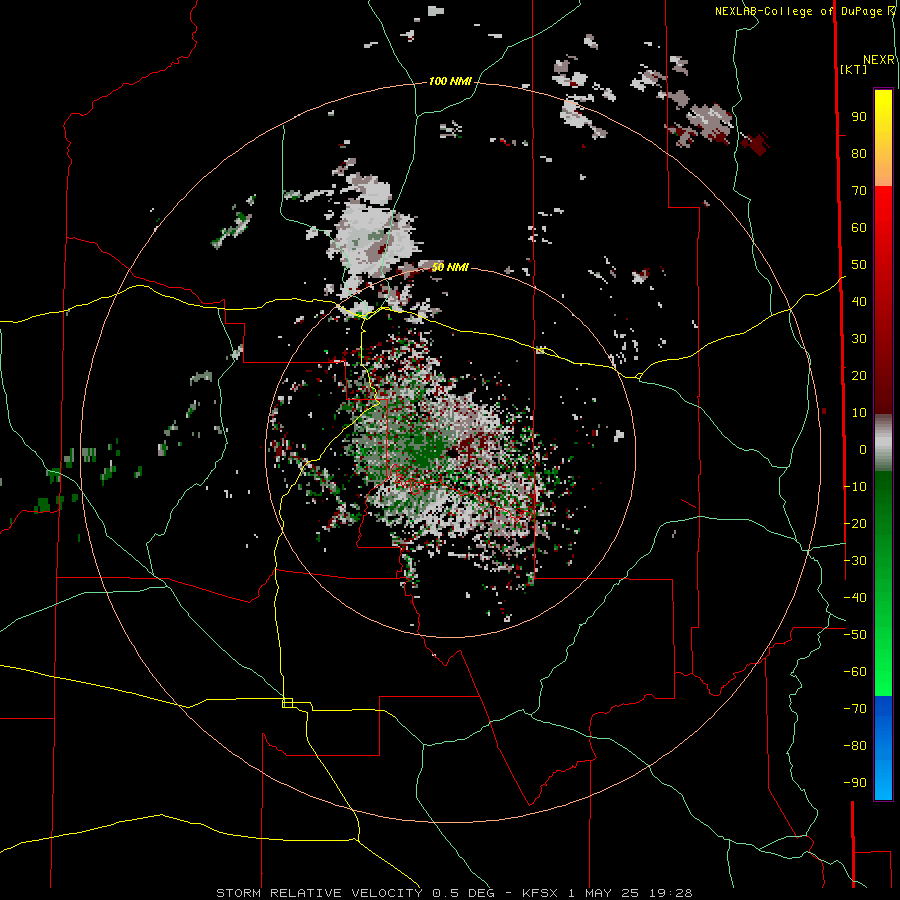The image size is (900, 900).
Task: Click the 19:28 timestamp
Action: [x=671, y=893]
